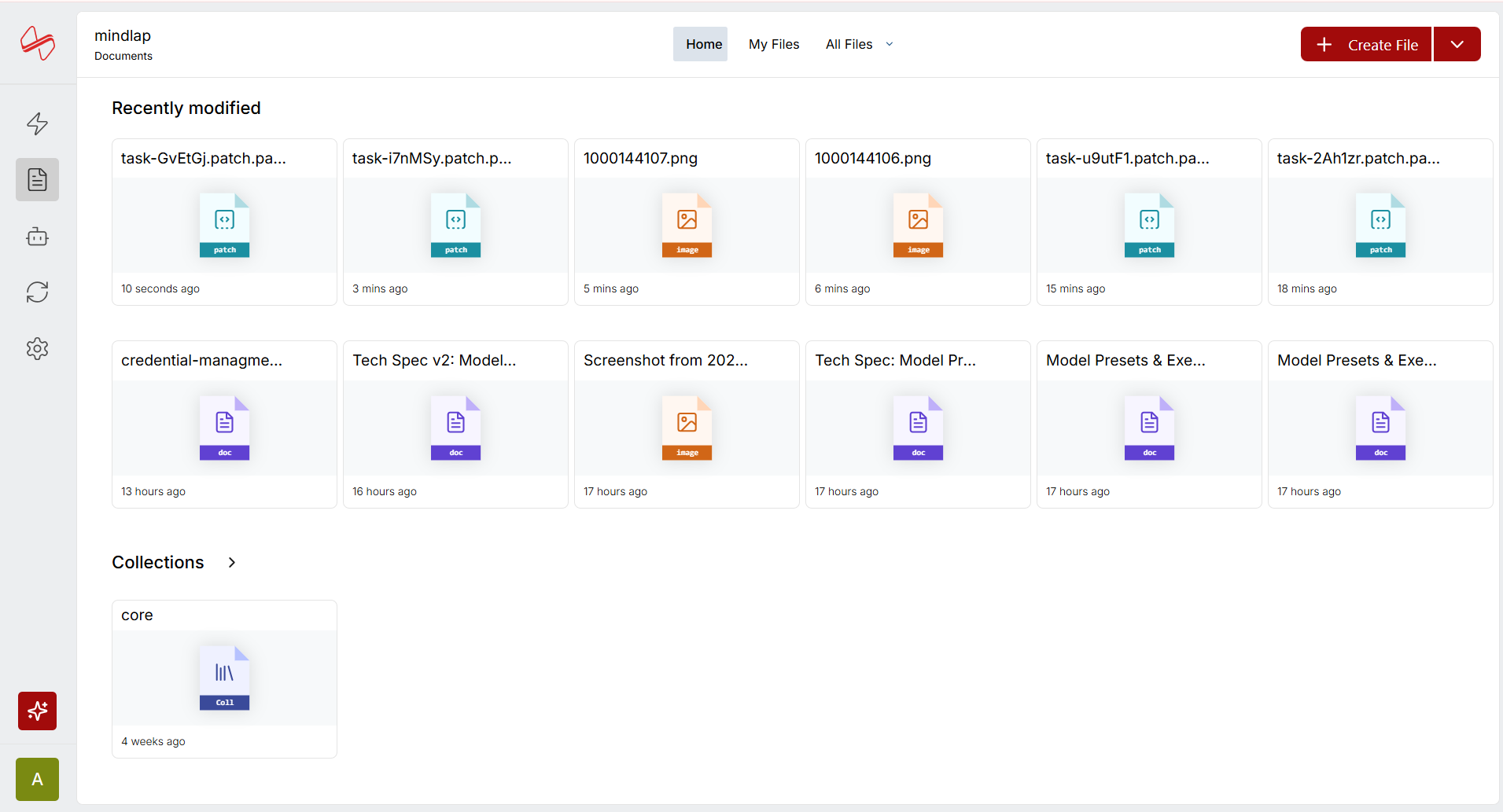The image size is (1503, 812).
Task: Open task-u9utF1.patch.pa... file title
Action: (1128, 158)
